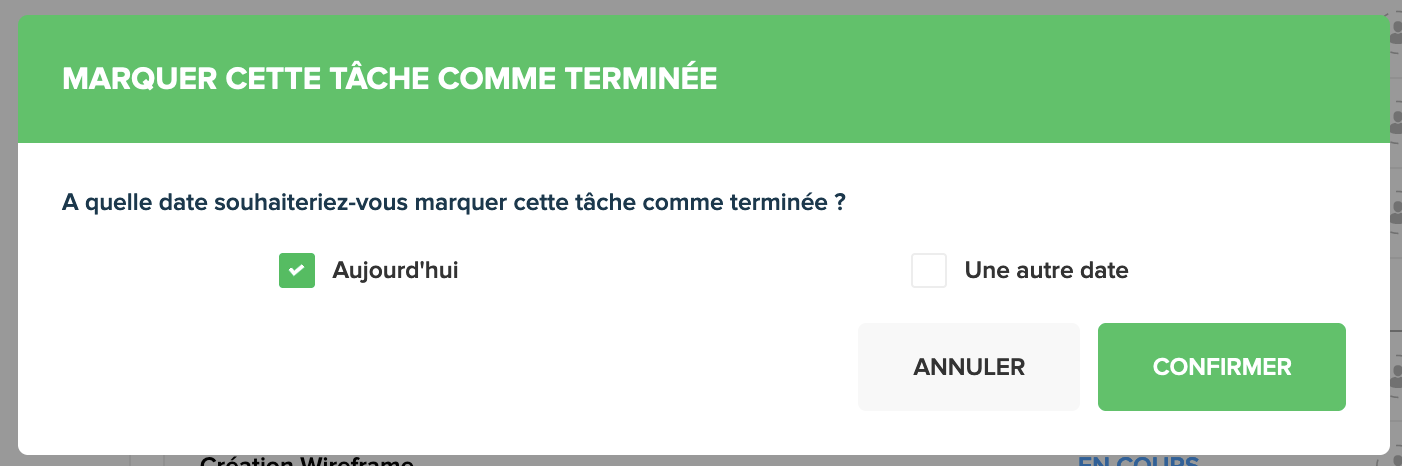The width and height of the screenshot is (1402, 466).
Task: Click the green checkmark icon beside Aujourd'hui
Action: (297, 270)
